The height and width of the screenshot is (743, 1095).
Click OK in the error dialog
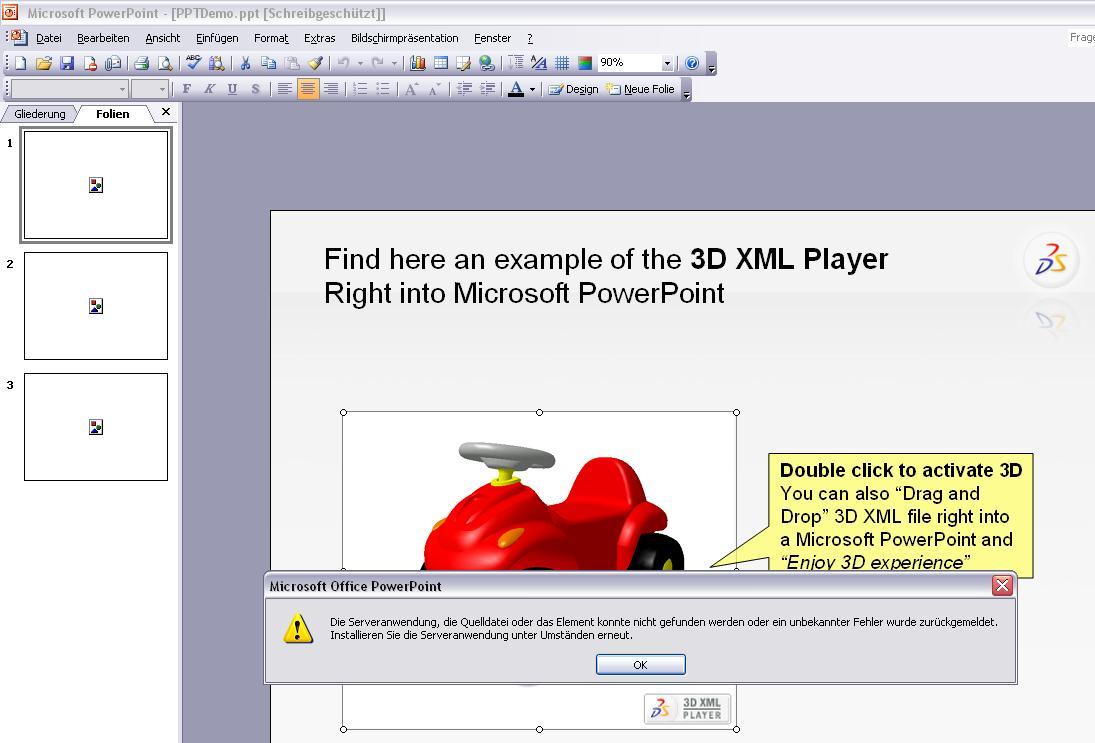point(640,665)
